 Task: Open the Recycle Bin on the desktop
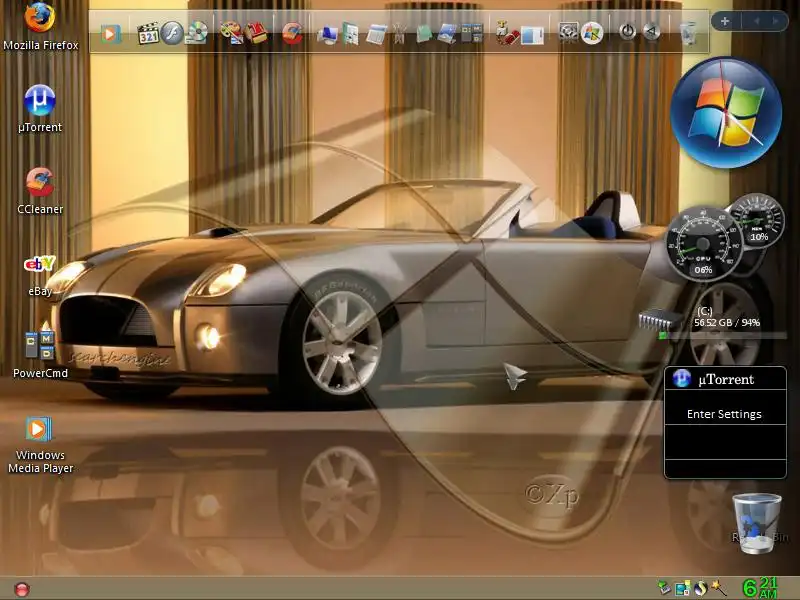[757, 523]
